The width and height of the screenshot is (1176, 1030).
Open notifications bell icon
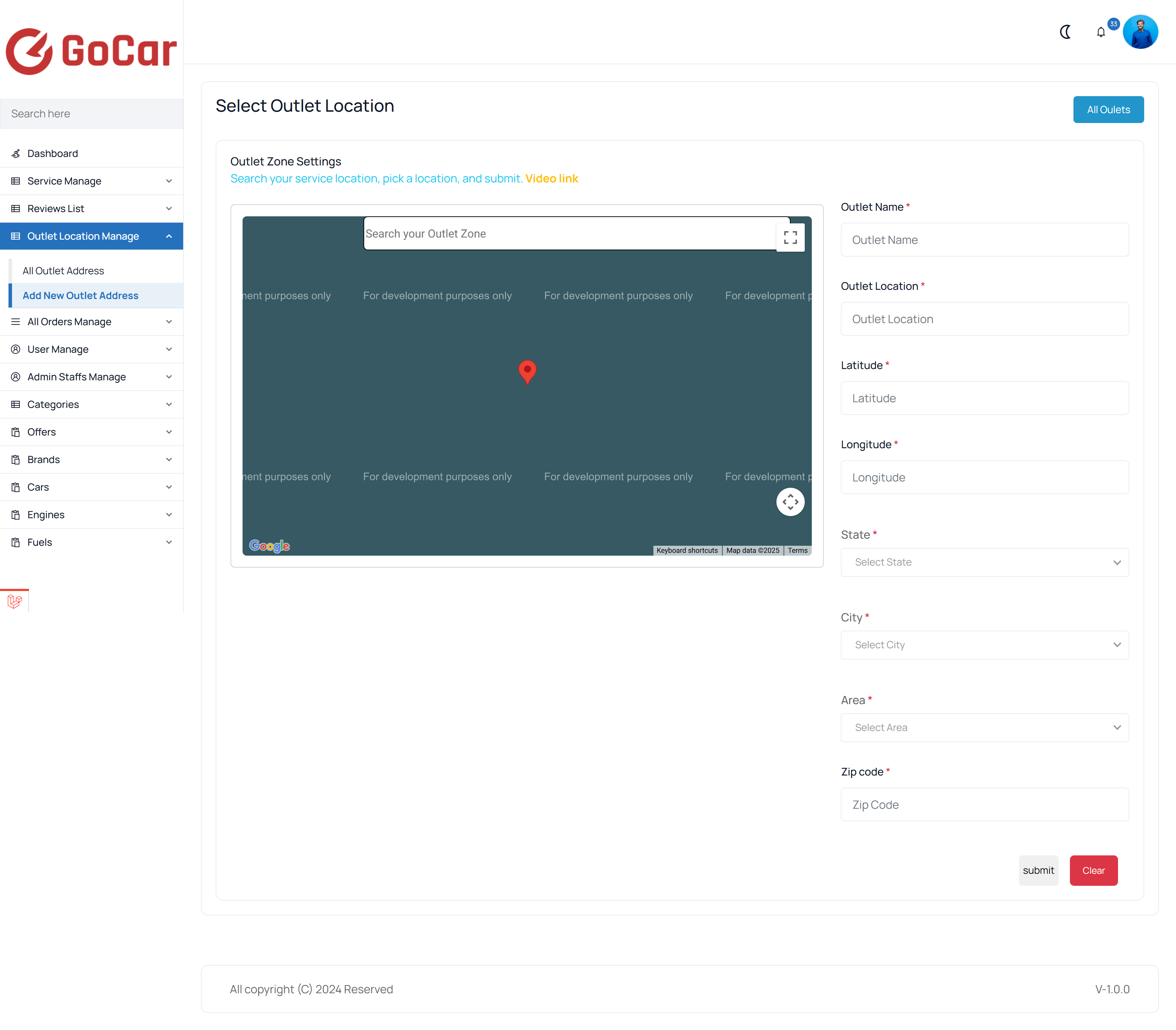tap(1101, 32)
